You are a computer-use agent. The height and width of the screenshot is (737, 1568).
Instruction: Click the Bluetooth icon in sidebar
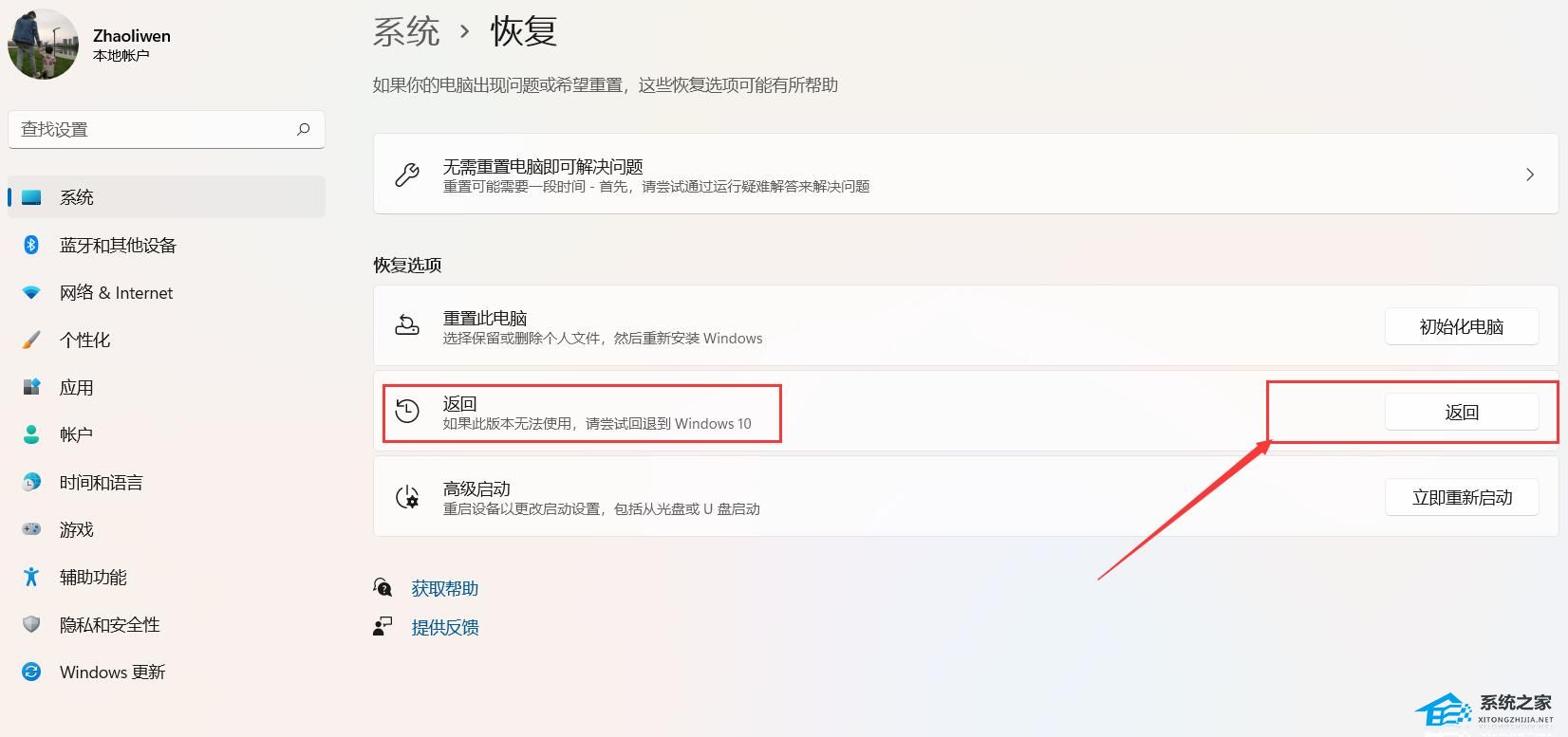point(31,245)
